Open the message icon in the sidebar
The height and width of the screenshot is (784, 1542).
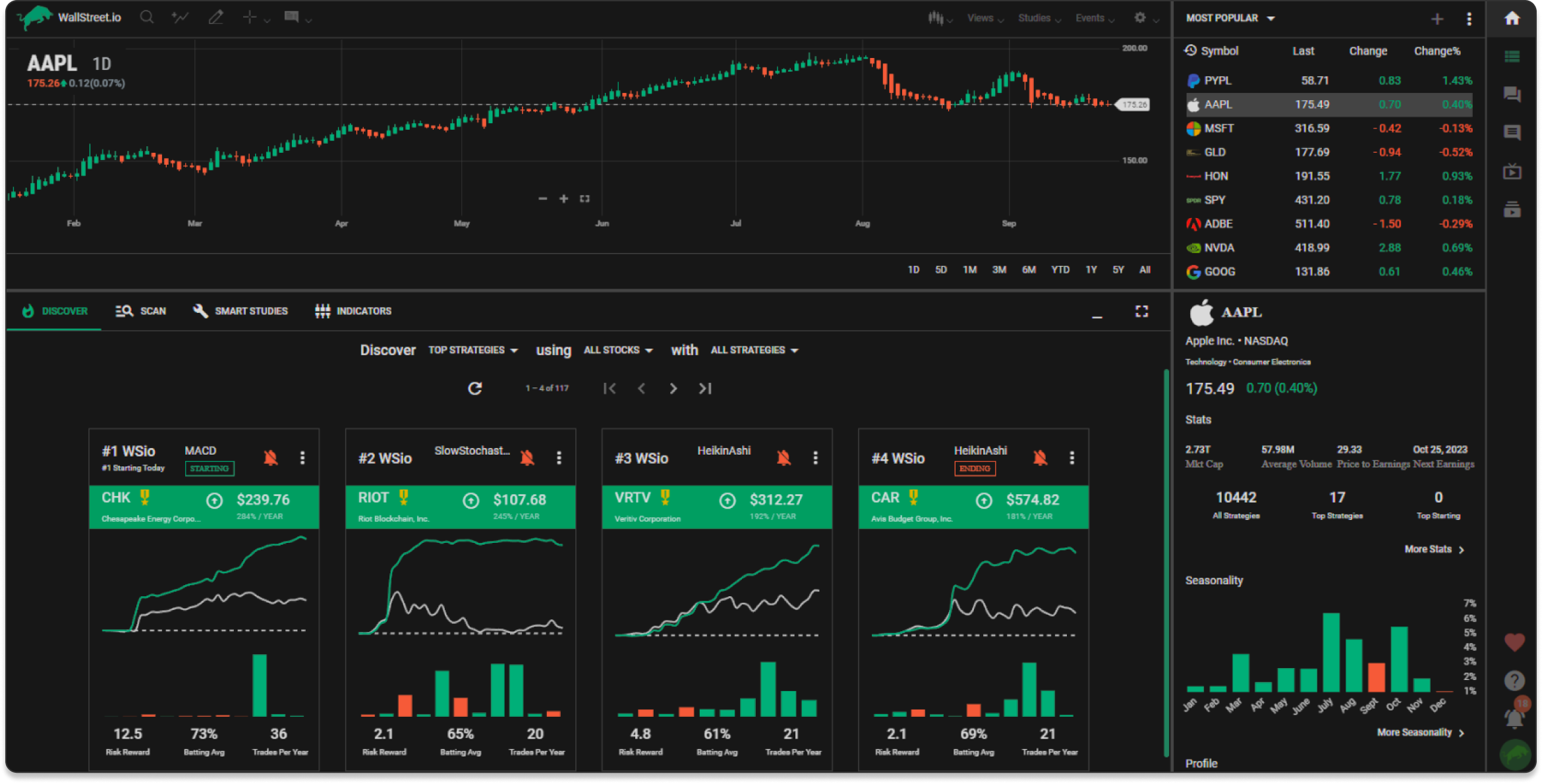[x=1512, y=132]
